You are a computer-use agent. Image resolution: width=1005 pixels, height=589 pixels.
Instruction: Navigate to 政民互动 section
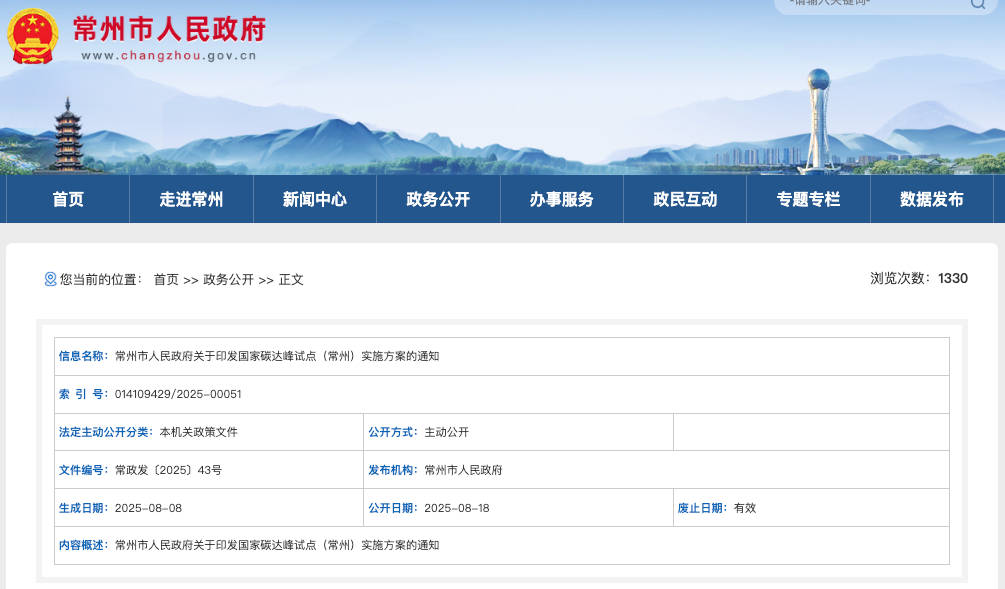(685, 199)
